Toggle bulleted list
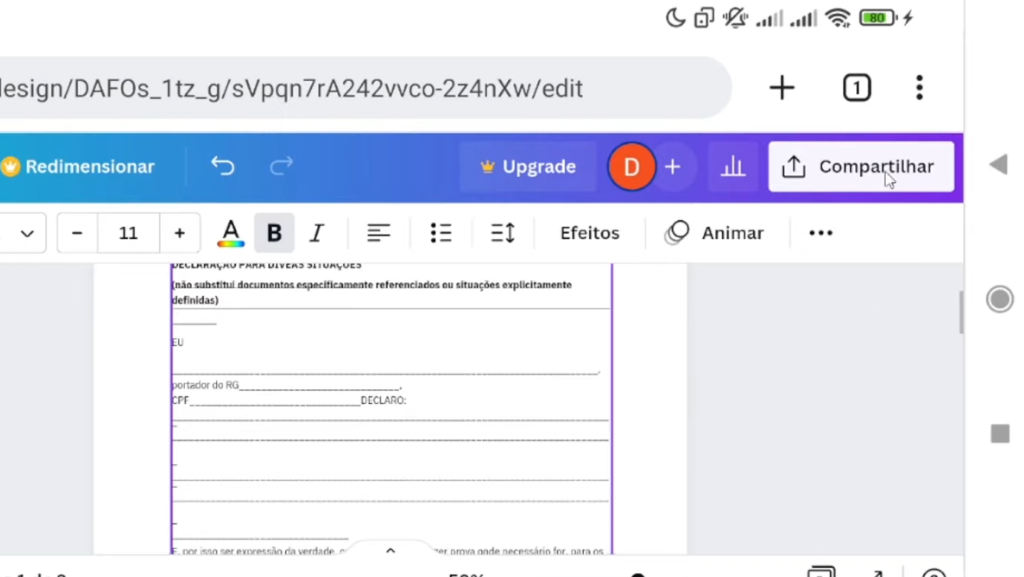The image size is (1024, 577). (x=441, y=233)
